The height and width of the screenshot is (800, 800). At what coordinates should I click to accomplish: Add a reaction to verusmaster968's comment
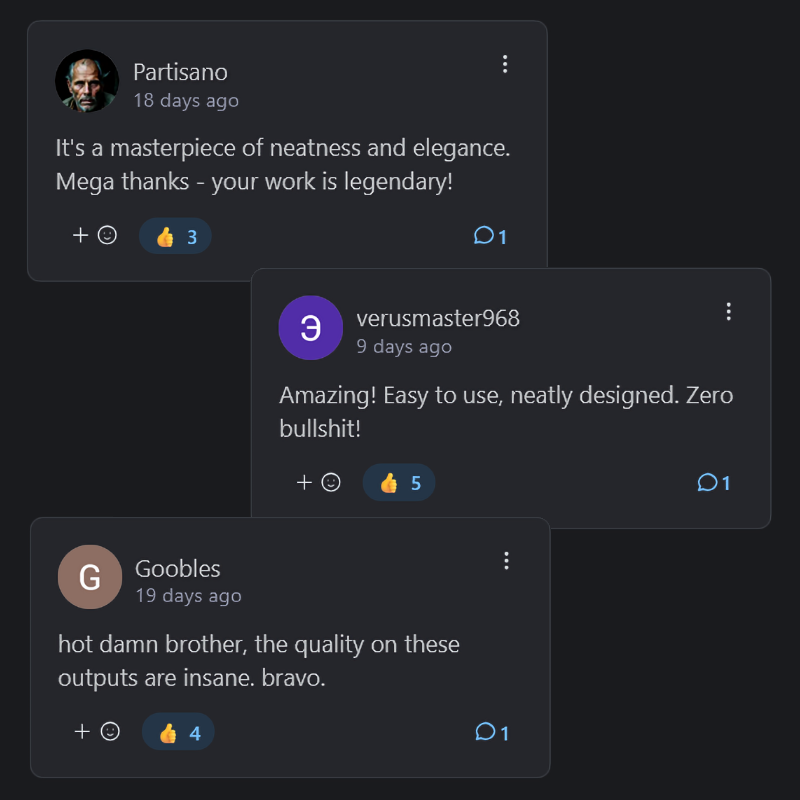tap(319, 483)
